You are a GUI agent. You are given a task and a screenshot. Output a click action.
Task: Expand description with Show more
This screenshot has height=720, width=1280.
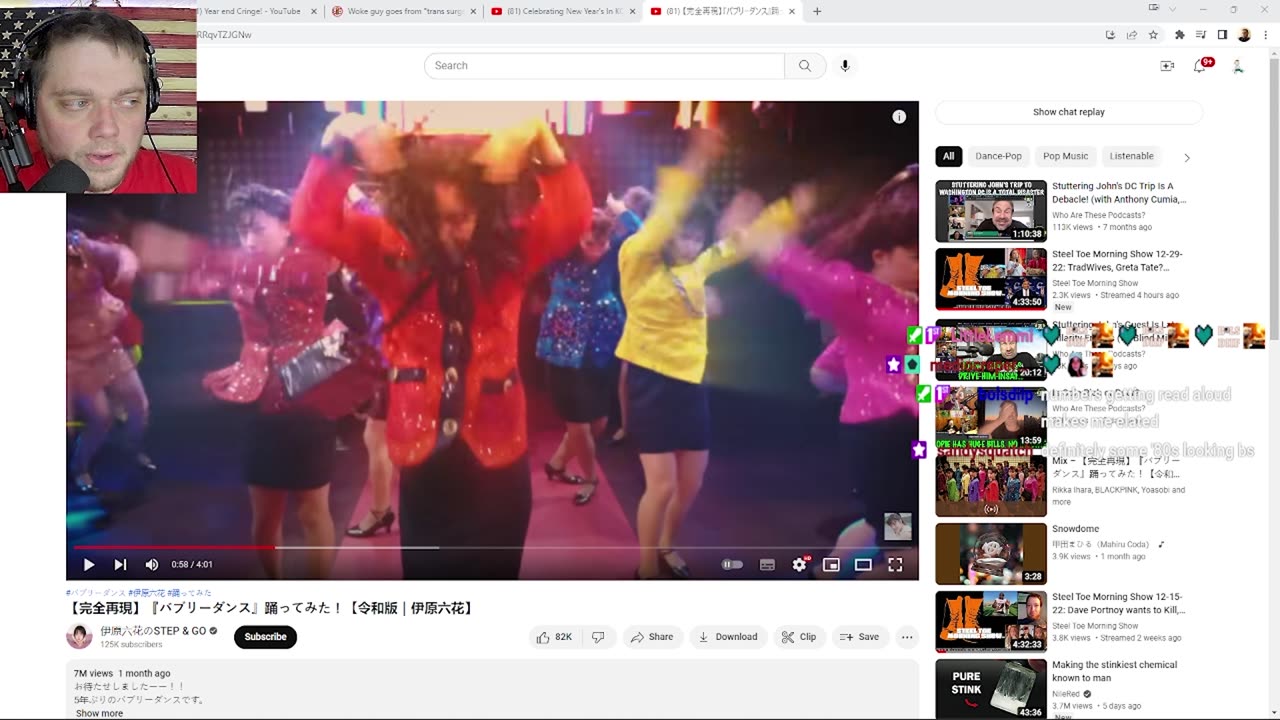pos(99,713)
